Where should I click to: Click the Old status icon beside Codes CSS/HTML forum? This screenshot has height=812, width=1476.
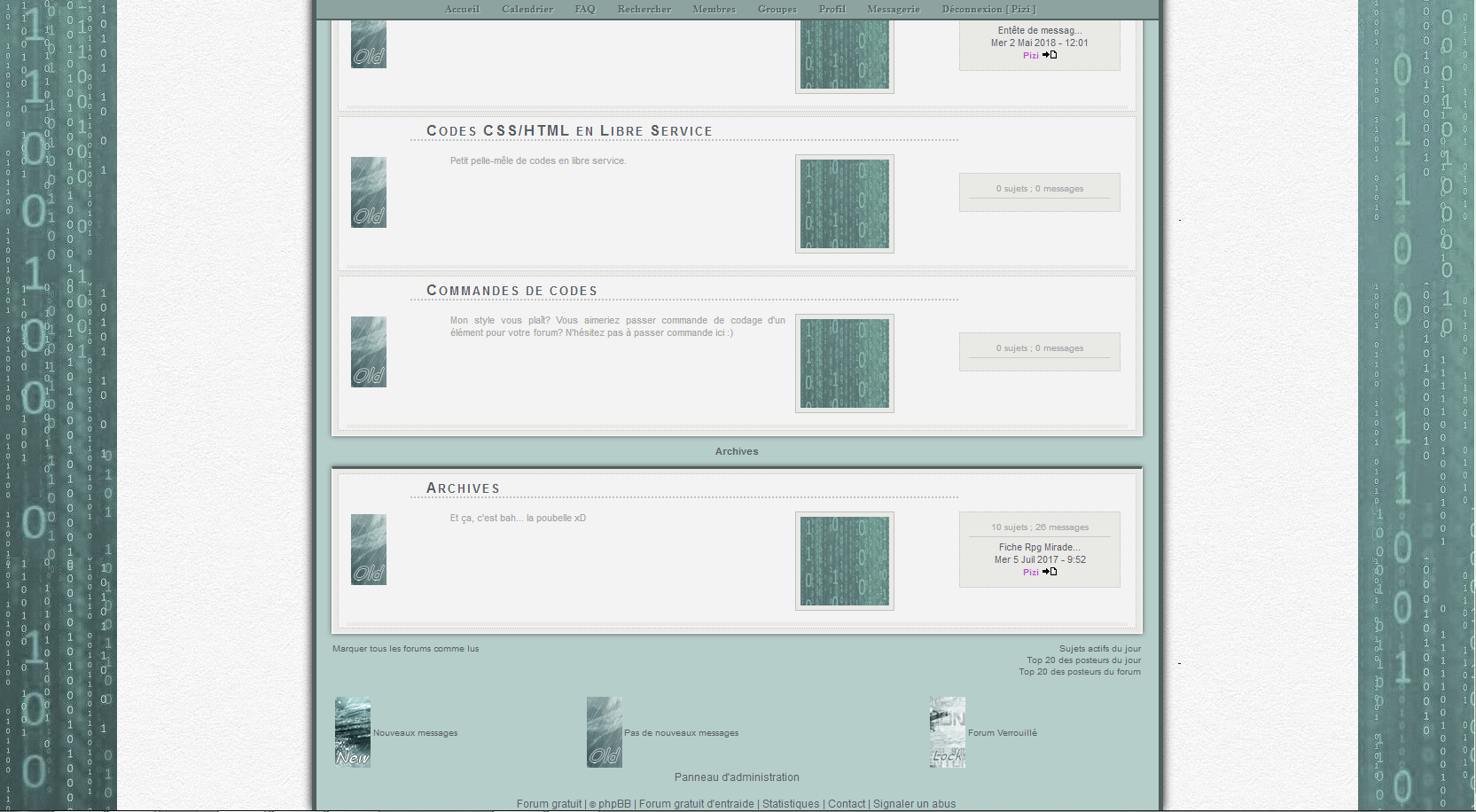tap(369, 192)
